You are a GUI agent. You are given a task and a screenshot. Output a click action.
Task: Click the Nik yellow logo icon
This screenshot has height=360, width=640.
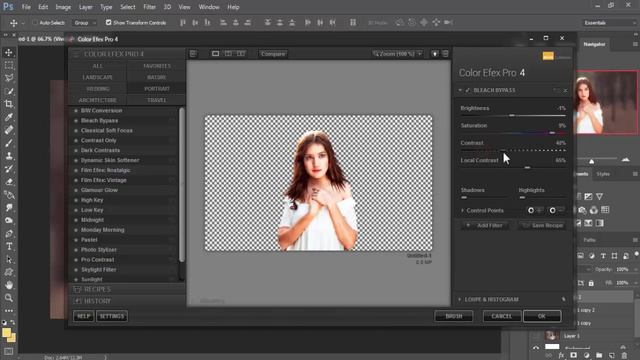click(x=548, y=56)
